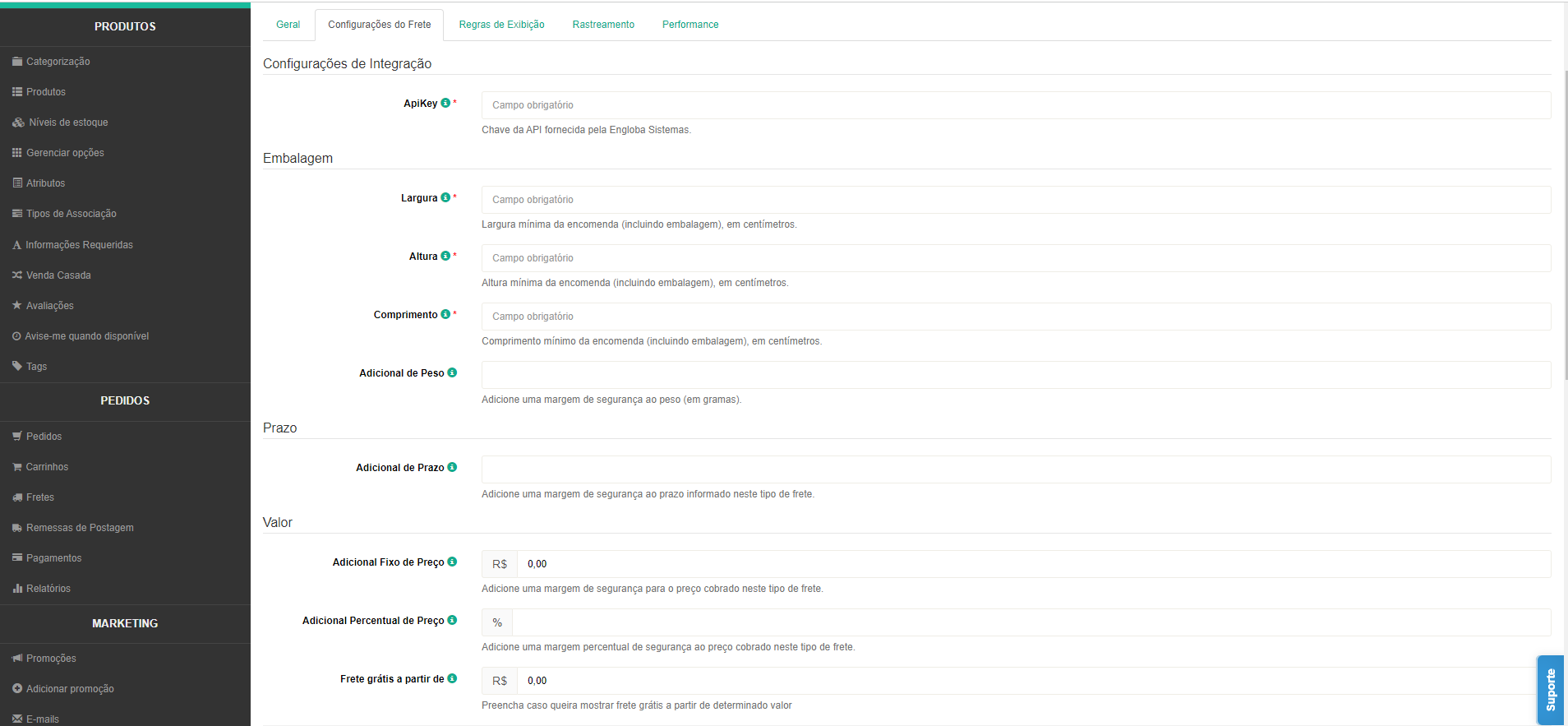Click the info icon beside Altura label
The height and width of the screenshot is (726, 1568).
(445, 256)
